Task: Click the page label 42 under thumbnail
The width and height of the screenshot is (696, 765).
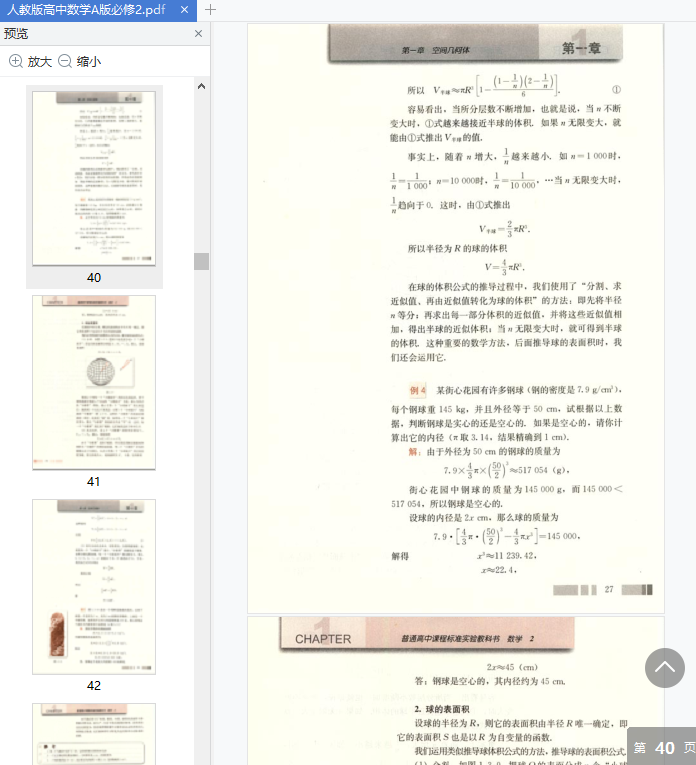Action: coord(94,685)
